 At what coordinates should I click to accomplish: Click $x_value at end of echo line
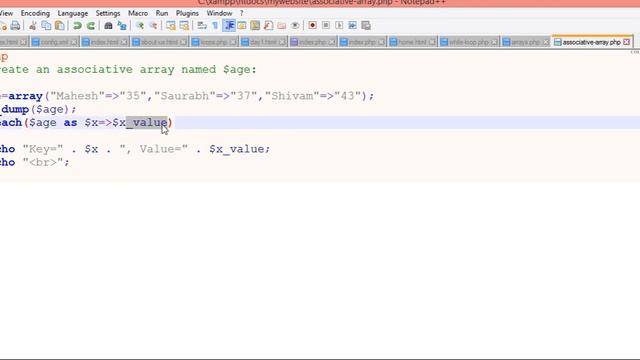point(237,149)
